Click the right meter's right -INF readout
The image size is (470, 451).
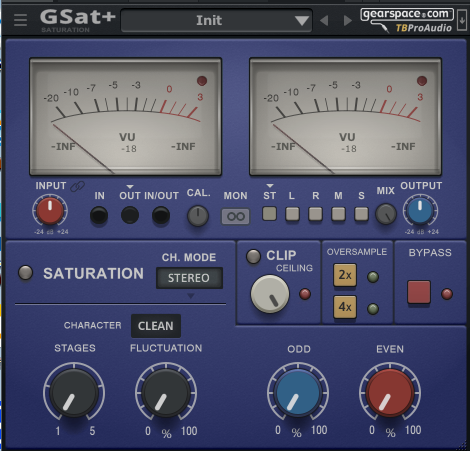[x=403, y=146]
